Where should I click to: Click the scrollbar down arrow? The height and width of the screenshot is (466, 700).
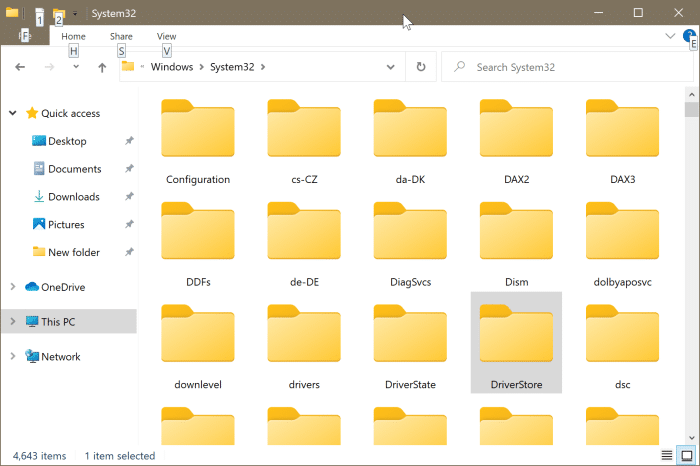click(x=692, y=438)
